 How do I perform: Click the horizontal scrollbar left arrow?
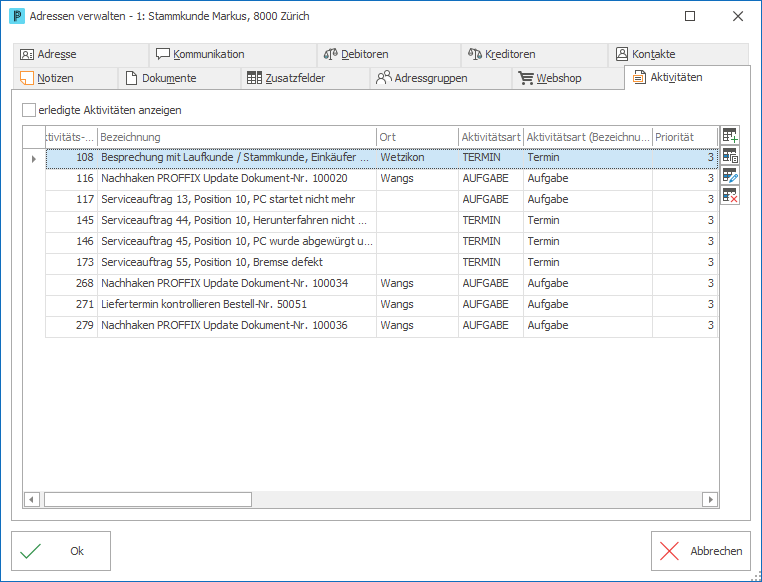32,499
